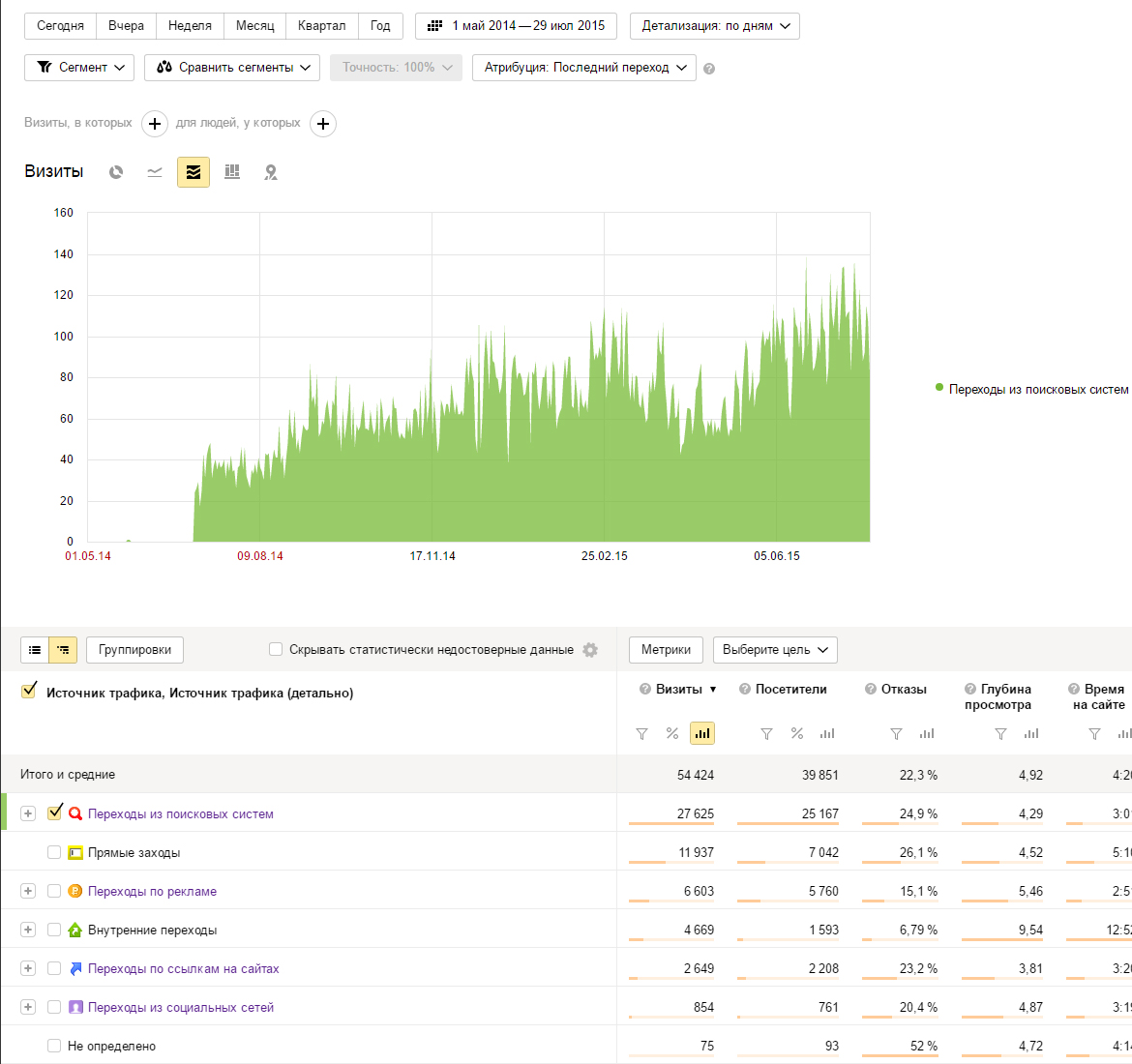Click the date range picker field
The width and height of the screenshot is (1132, 1064).
[516, 26]
